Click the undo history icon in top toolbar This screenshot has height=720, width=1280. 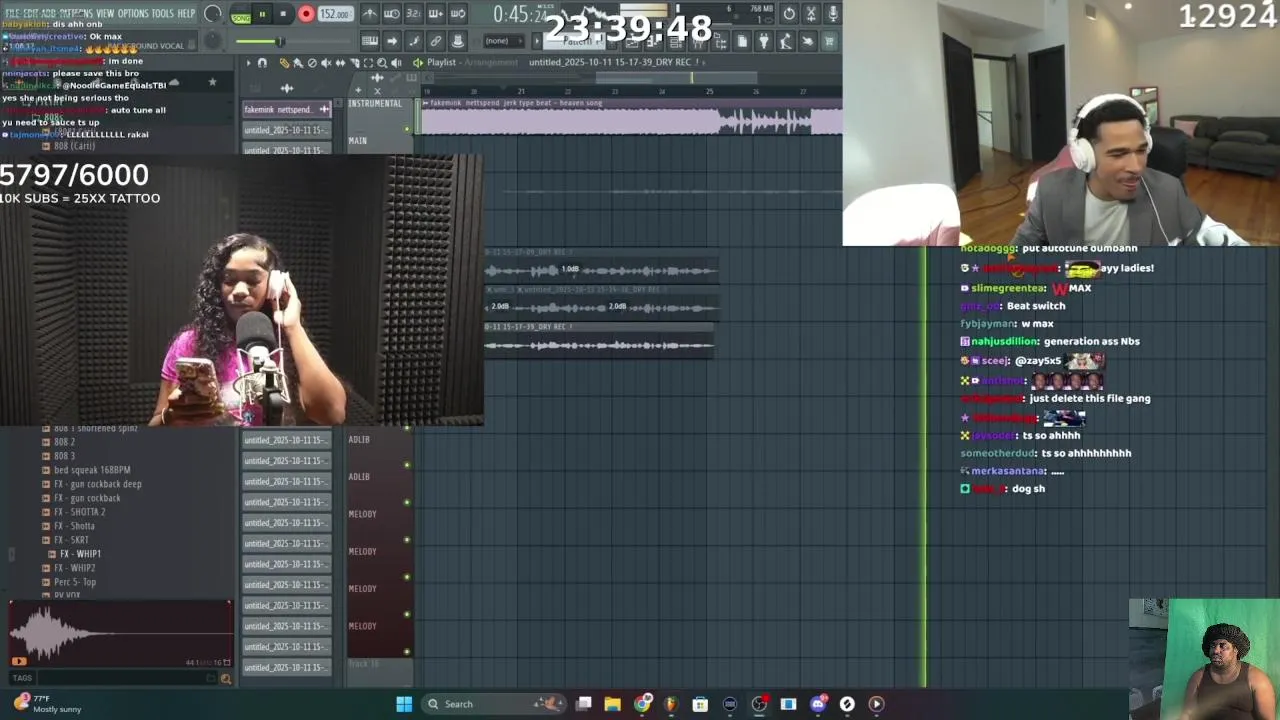pyautogui.click(x=789, y=14)
